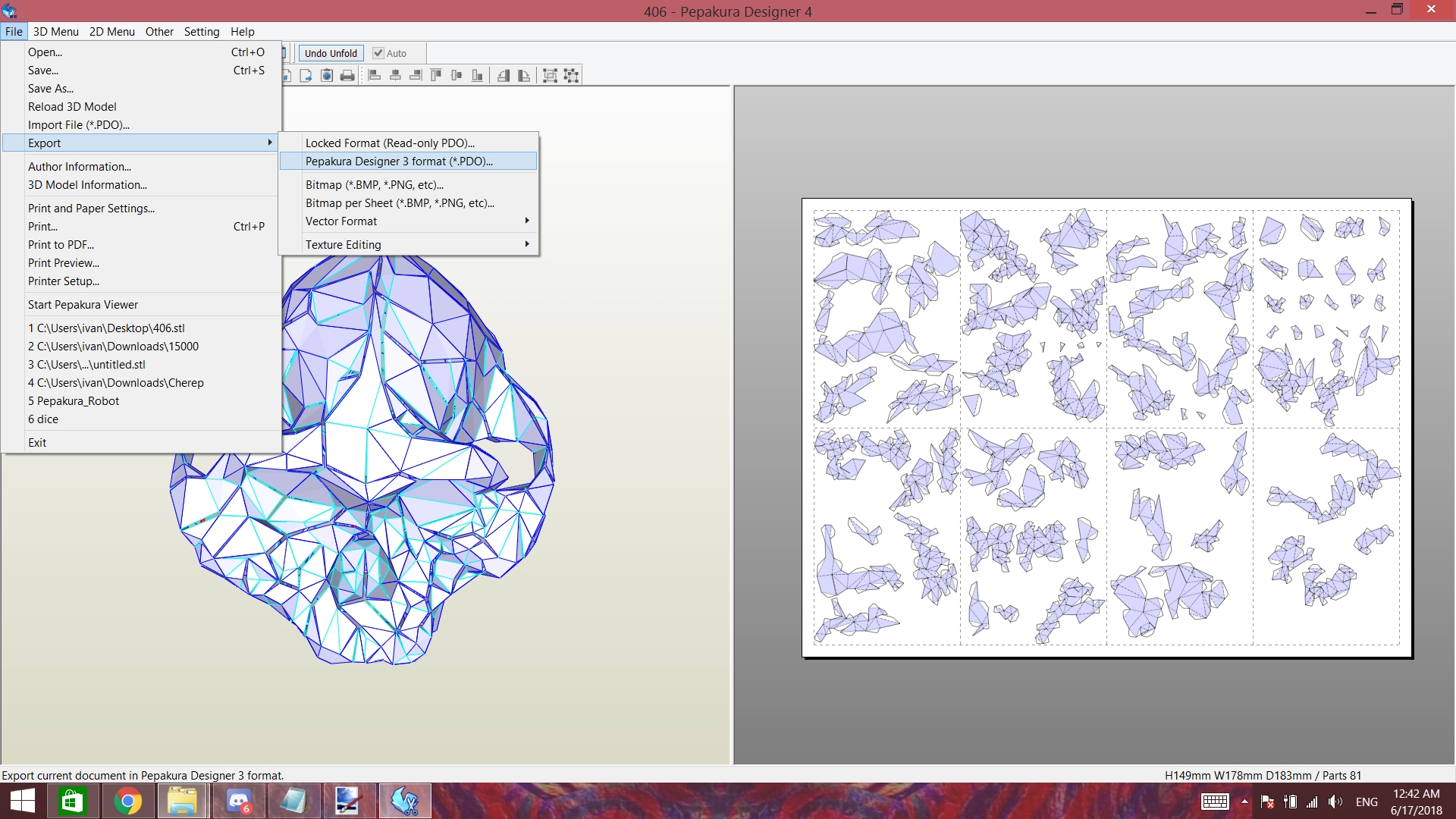Align selected parts to horizontal center

coord(395,75)
